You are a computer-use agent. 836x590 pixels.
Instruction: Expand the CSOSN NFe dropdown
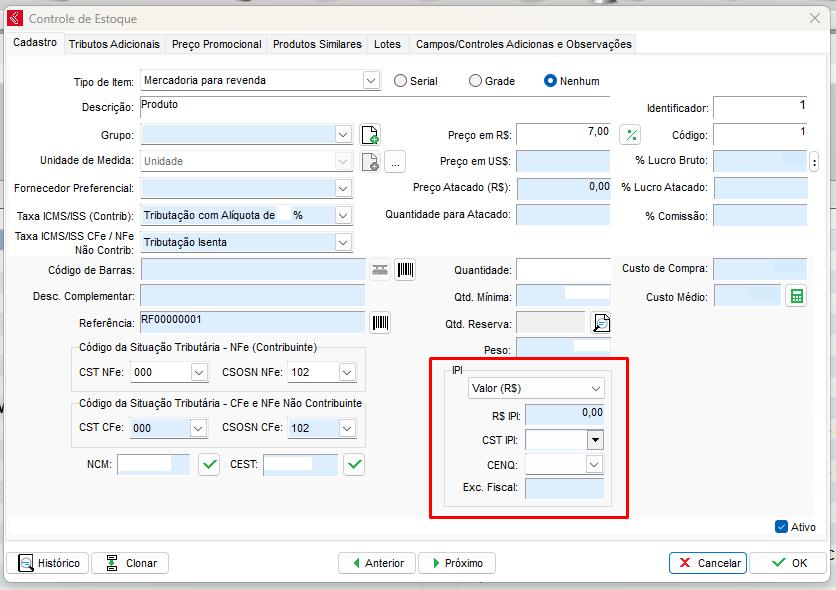pyautogui.click(x=348, y=373)
